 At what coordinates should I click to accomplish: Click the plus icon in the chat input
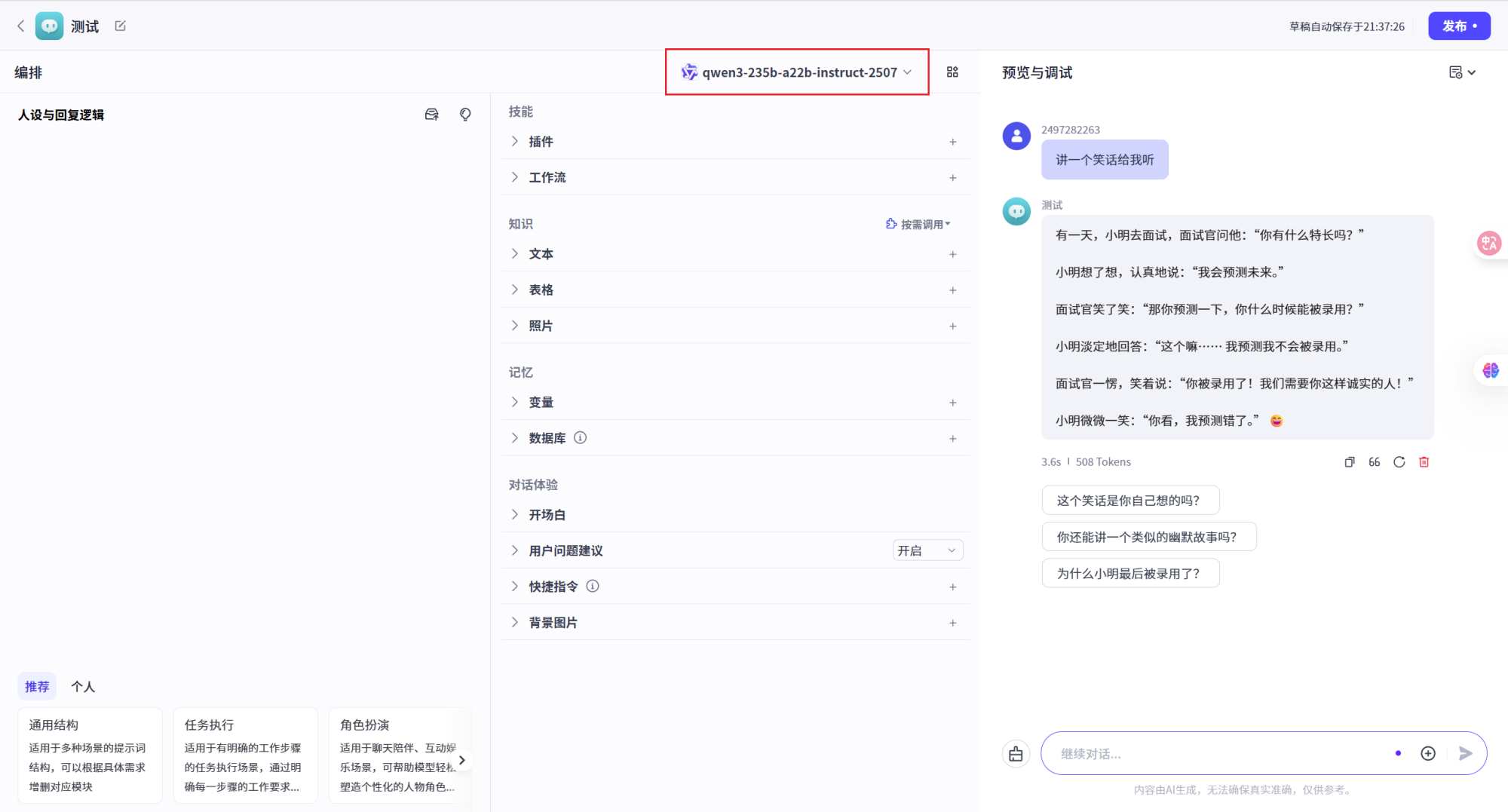click(1428, 752)
